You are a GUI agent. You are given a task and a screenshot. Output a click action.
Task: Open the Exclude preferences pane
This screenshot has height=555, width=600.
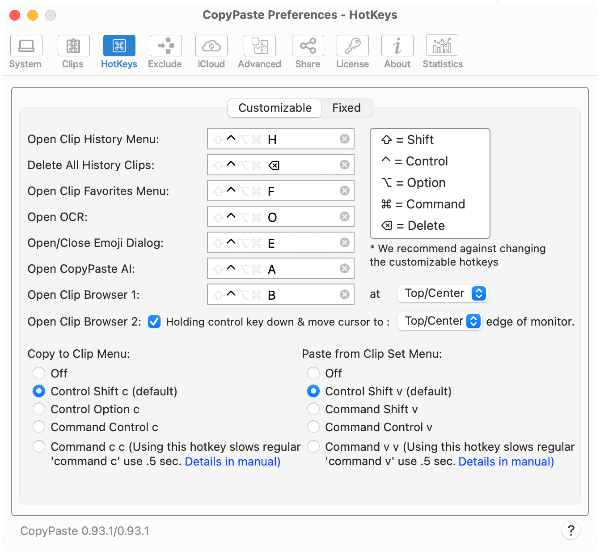[165, 52]
